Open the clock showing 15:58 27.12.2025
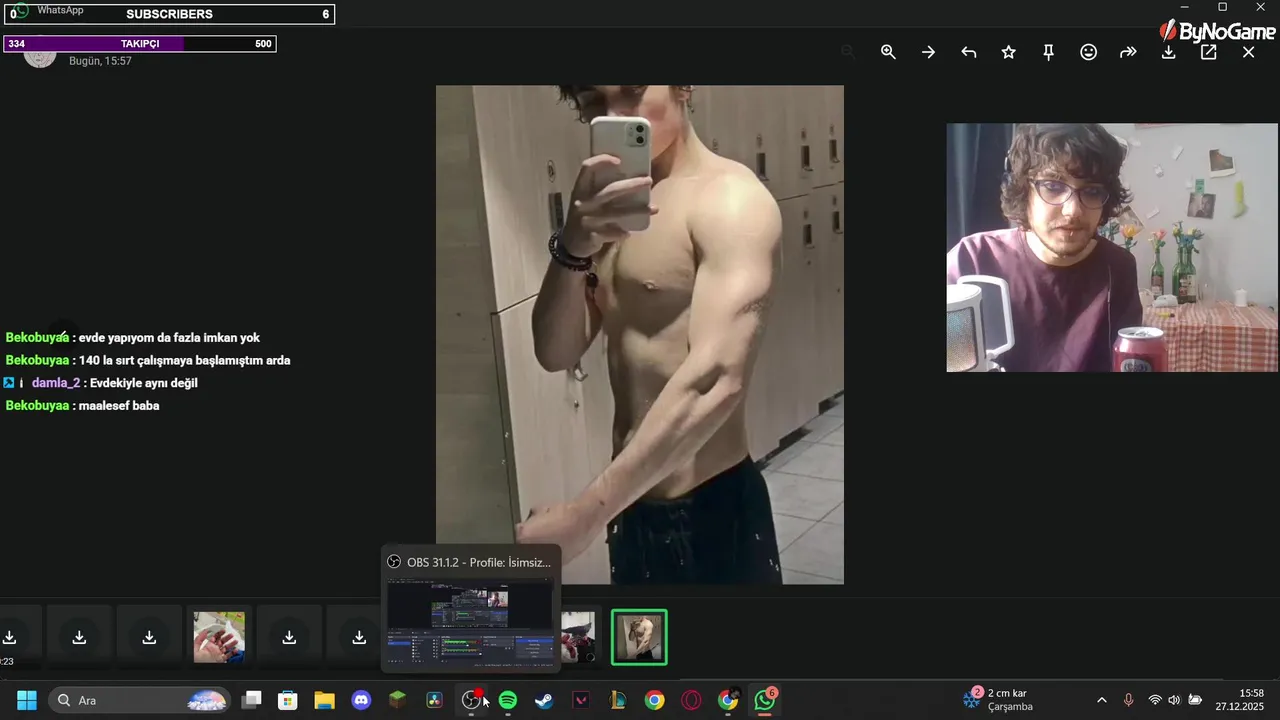The height and width of the screenshot is (720, 1280). point(1240,700)
